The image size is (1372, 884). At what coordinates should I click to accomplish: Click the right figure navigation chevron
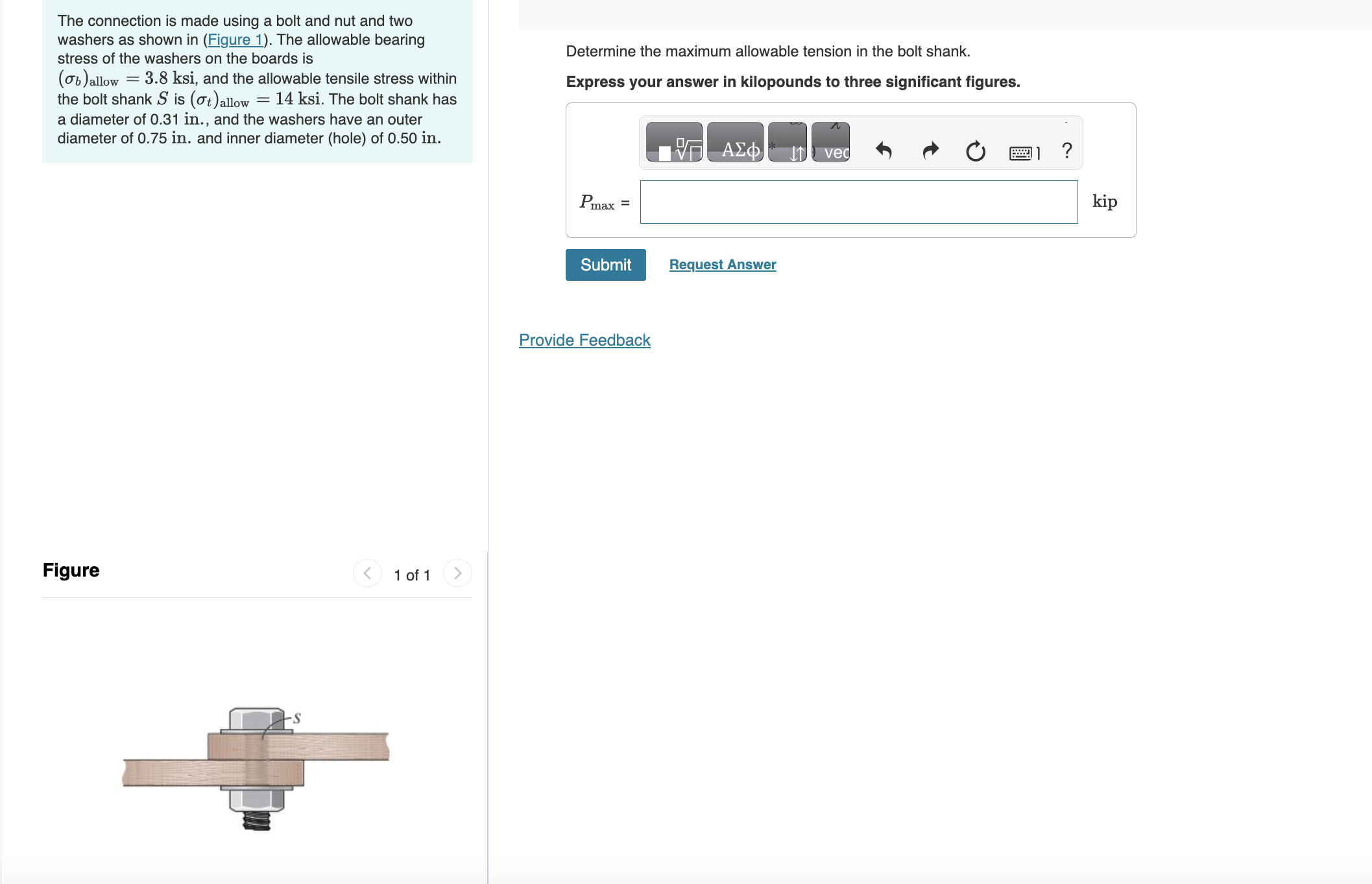pyautogui.click(x=457, y=573)
